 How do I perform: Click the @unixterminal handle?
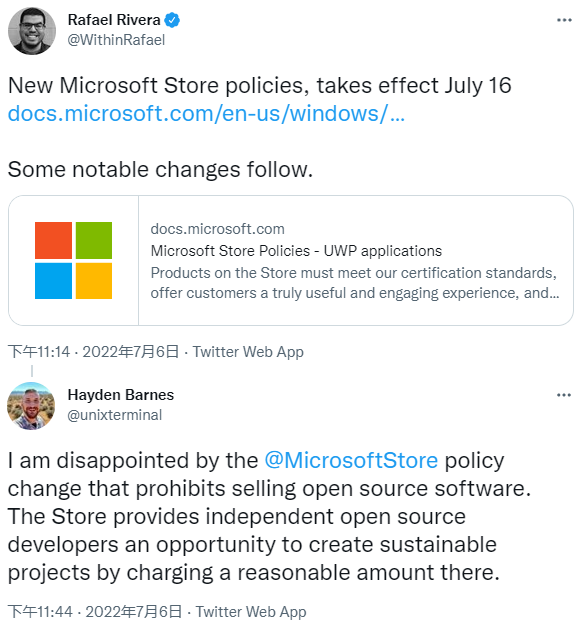115,415
